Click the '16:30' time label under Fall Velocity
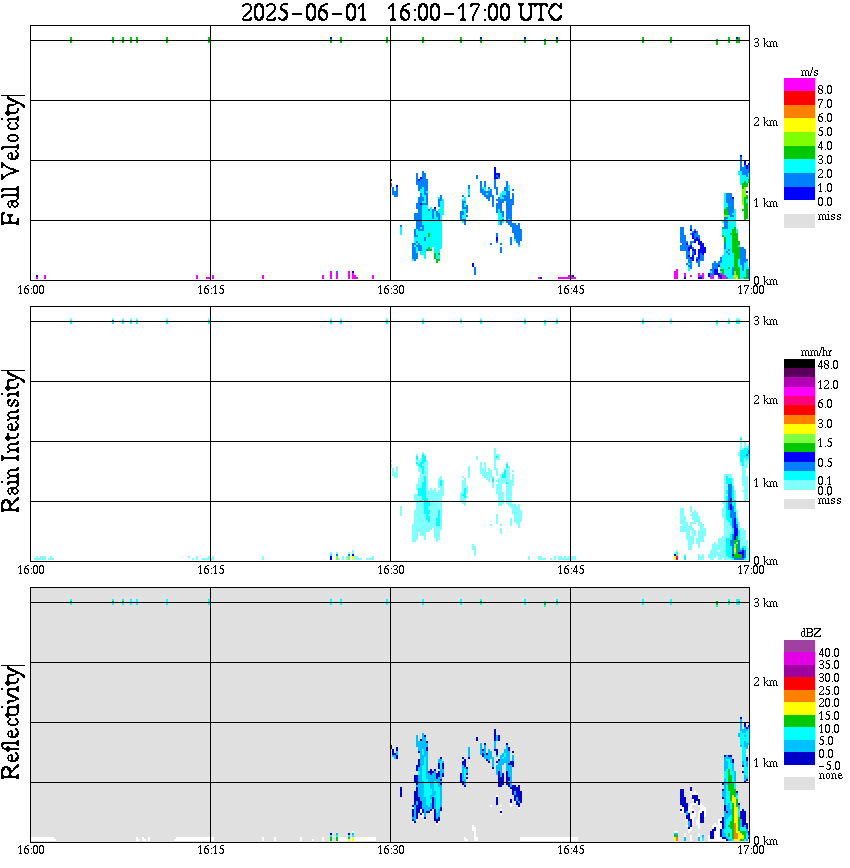Image resolution: width=850 pixels, height=868 pixels. point(391,290)
